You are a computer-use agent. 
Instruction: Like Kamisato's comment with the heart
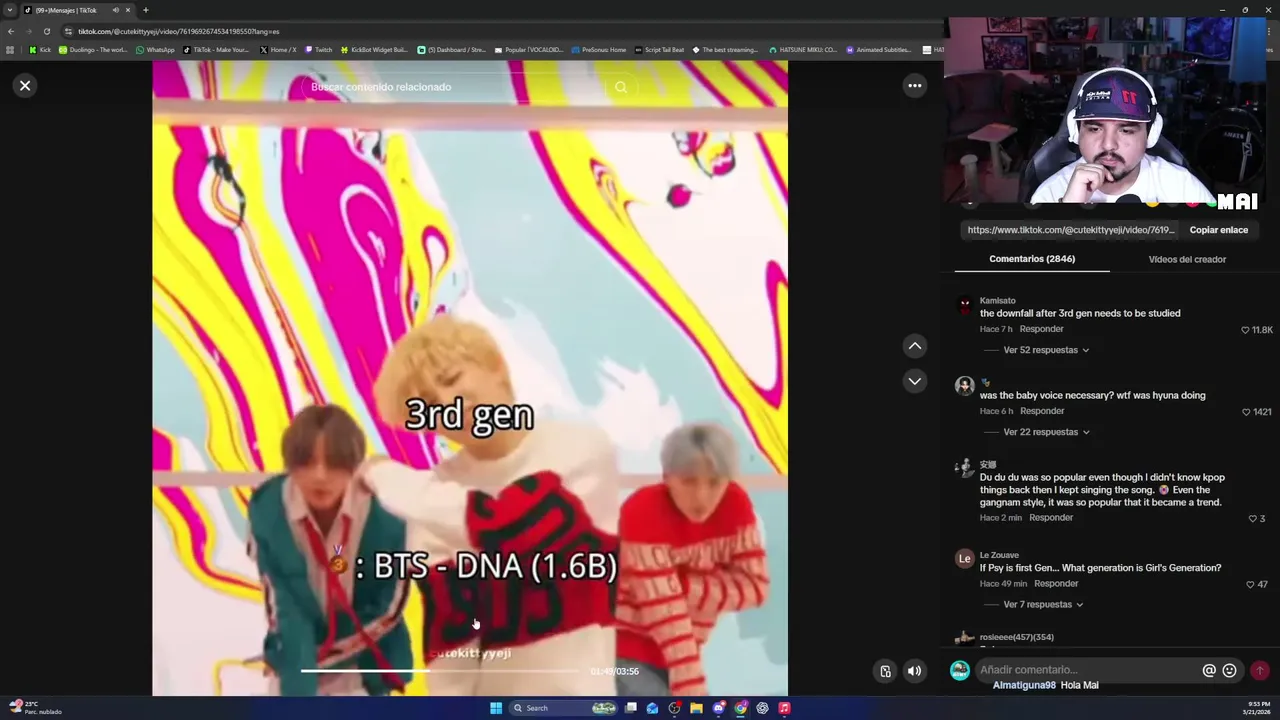1245,330
